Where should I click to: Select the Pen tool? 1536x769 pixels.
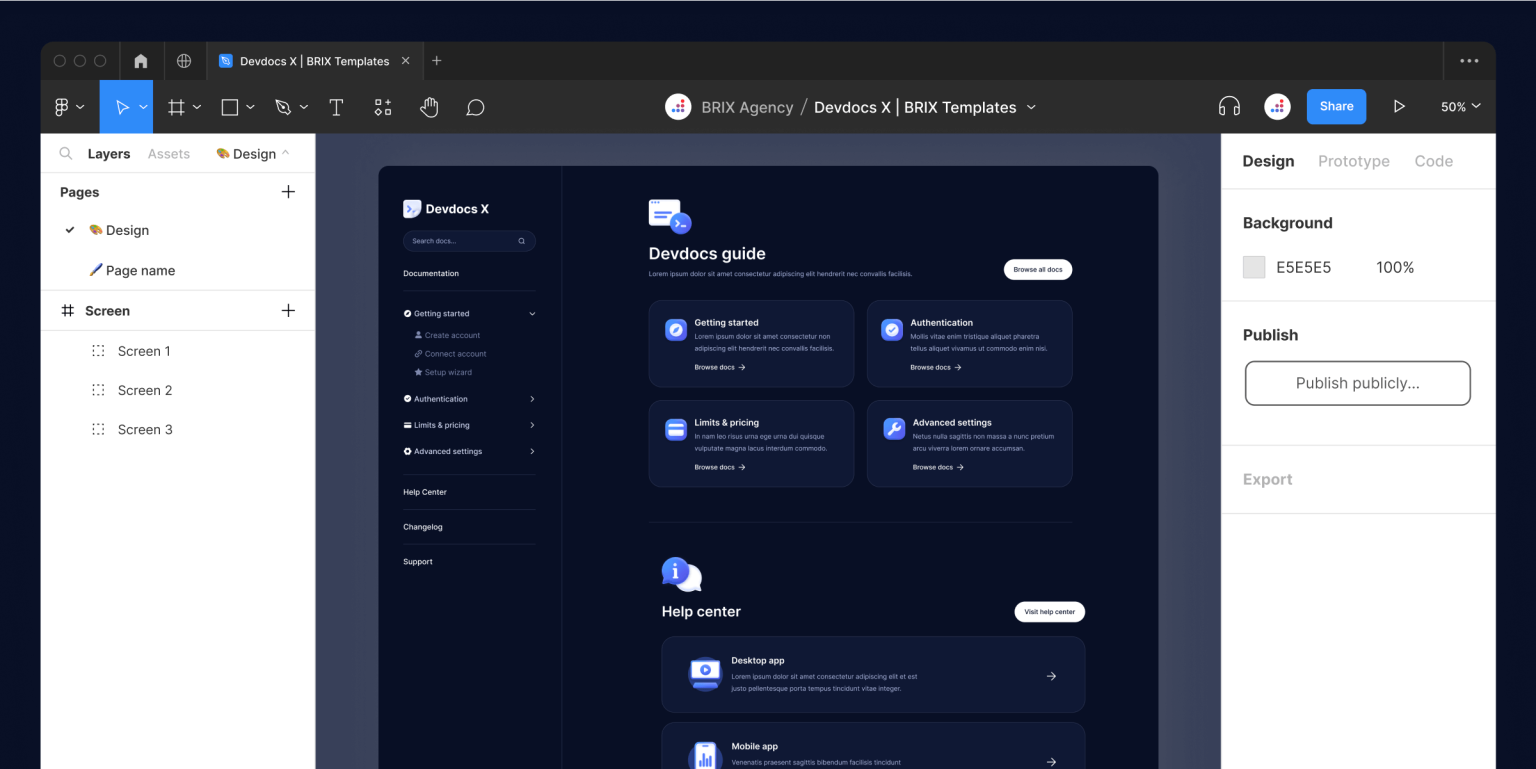pos(283,106)
